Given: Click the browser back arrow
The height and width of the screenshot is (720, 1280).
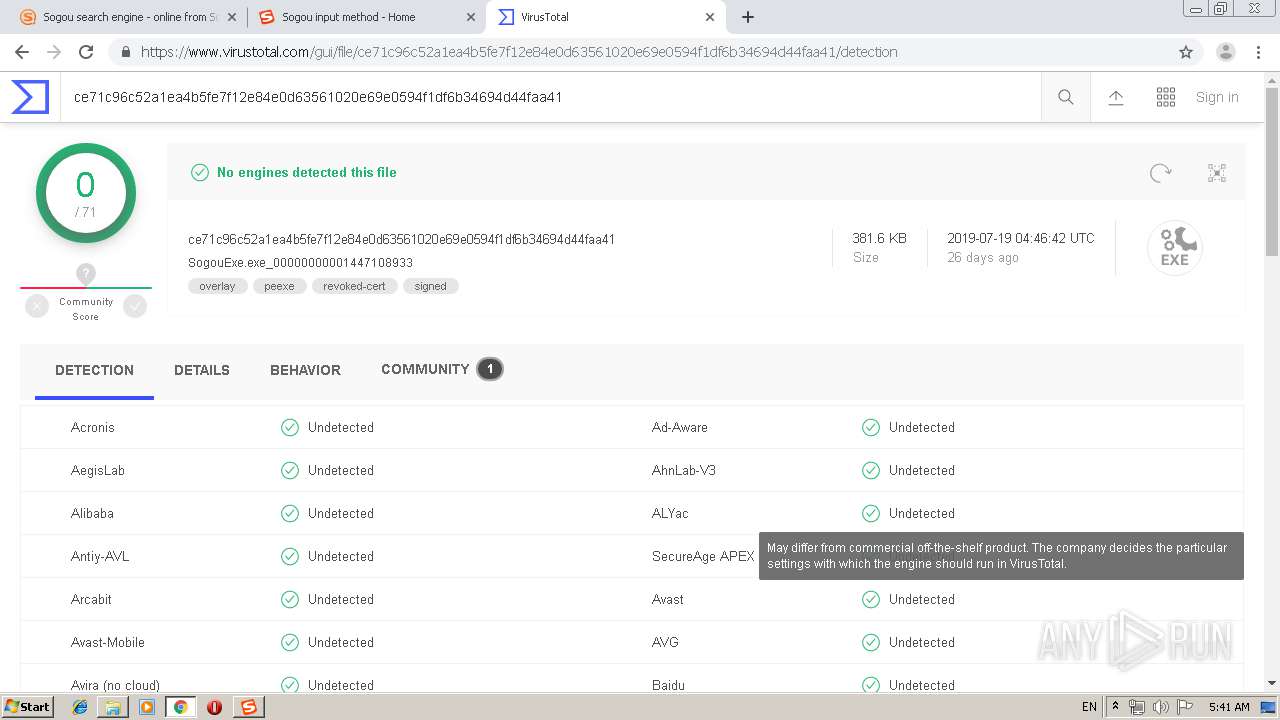Looking at the screenshot, I should [x=22, y=52].
